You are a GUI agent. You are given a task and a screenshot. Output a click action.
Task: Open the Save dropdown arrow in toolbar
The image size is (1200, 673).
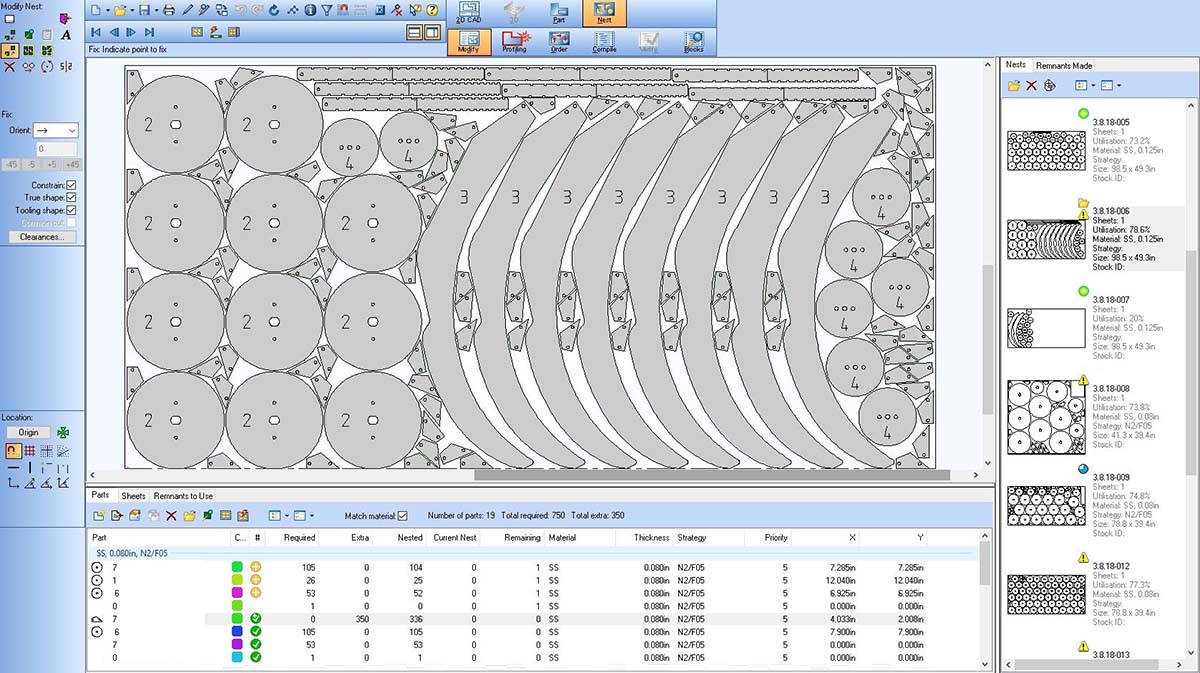[155, 10]
